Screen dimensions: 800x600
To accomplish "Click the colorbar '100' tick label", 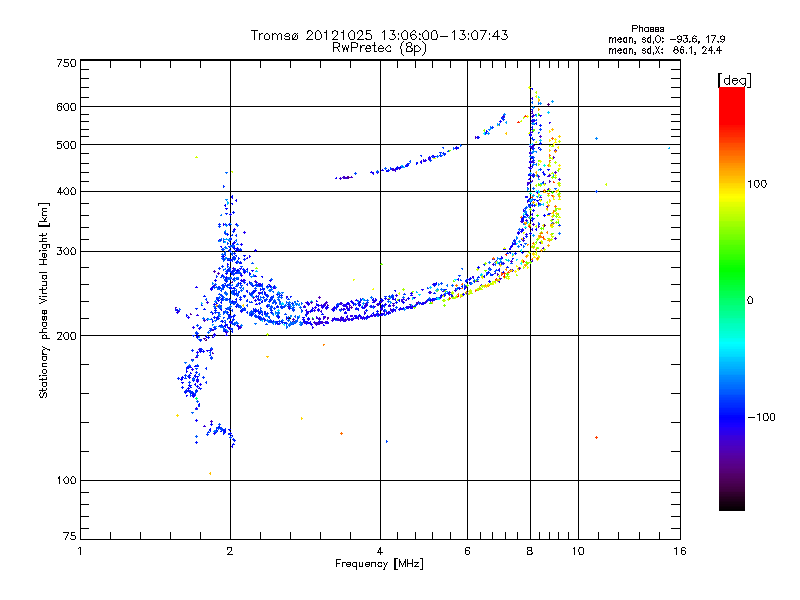I will pos(757,184).
